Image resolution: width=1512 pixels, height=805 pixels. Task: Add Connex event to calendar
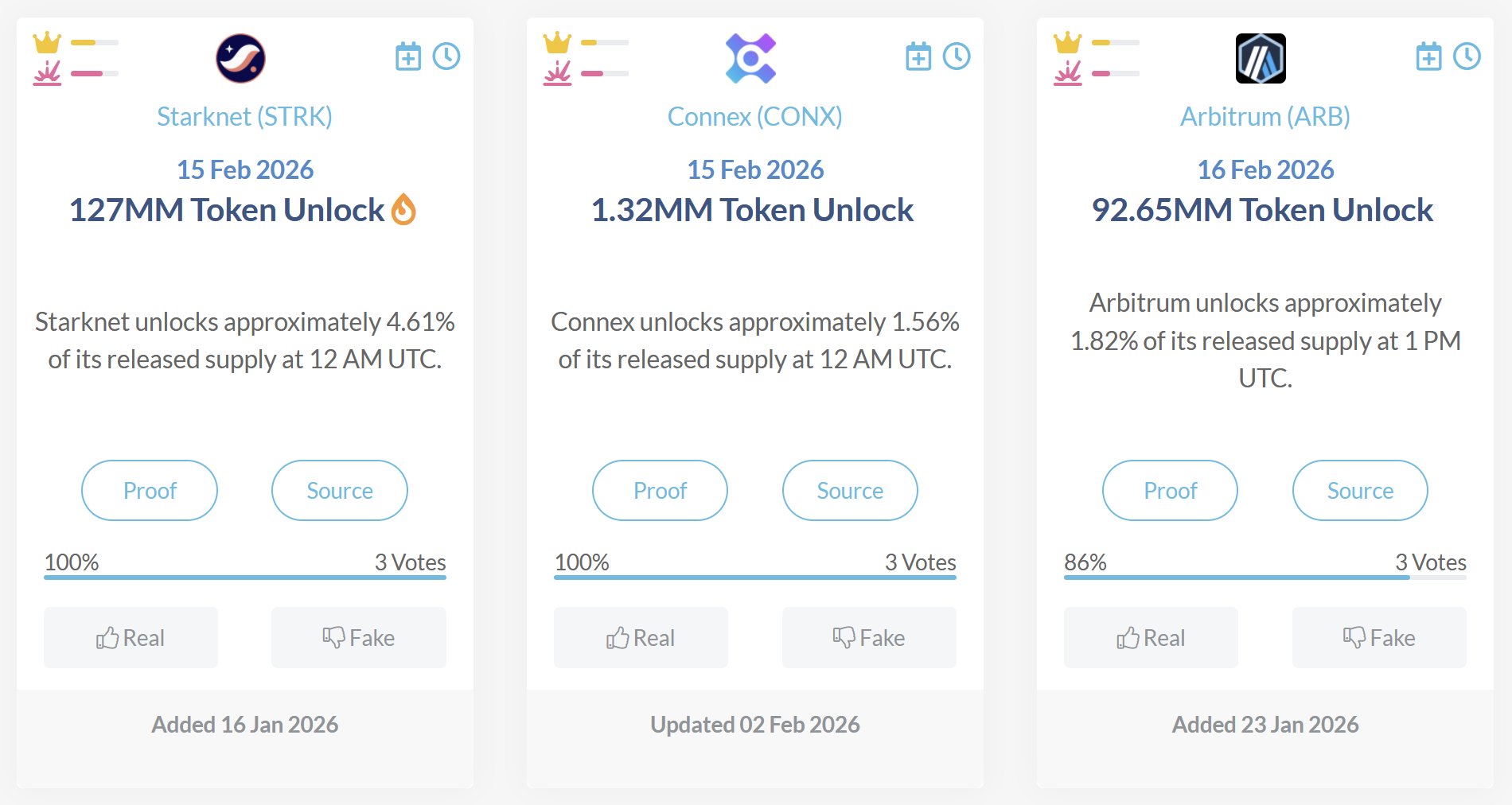[x=918, y=56]
